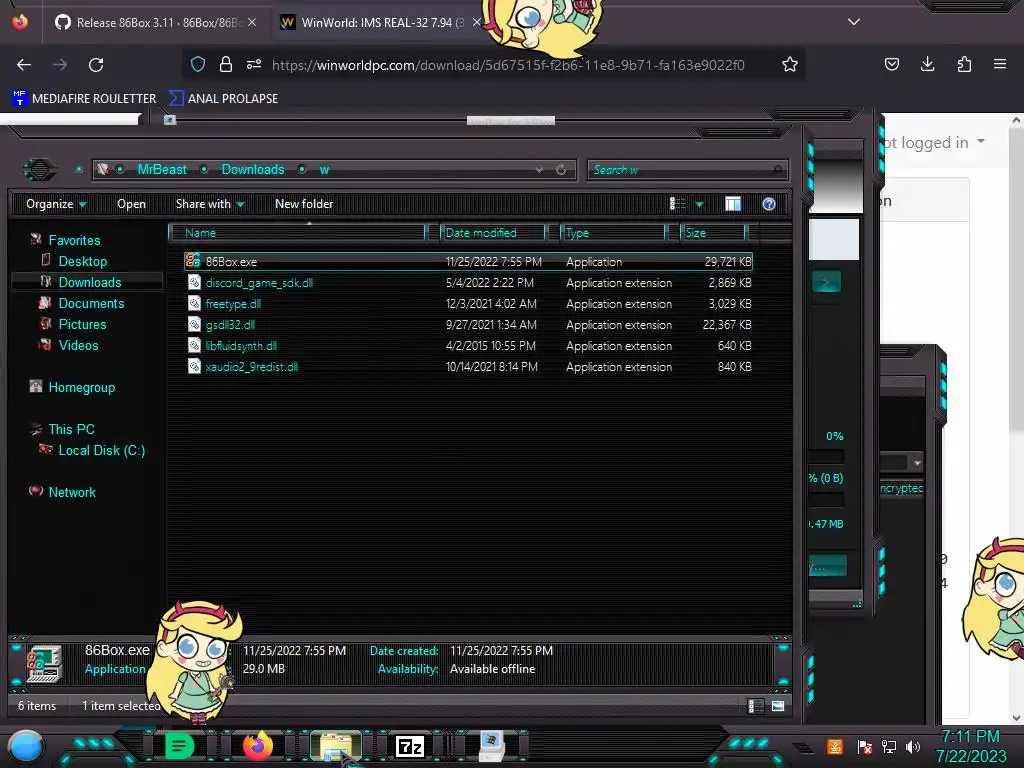This screenshot has height=768, width=1024.
Task: Click Downloads in the breadcrumb path
Action: click(253, 169)
